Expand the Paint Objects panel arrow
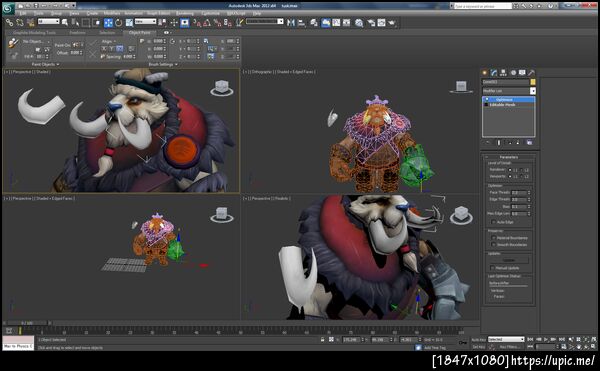The width and height of the screenshot is (600, 371). [58, 65]
